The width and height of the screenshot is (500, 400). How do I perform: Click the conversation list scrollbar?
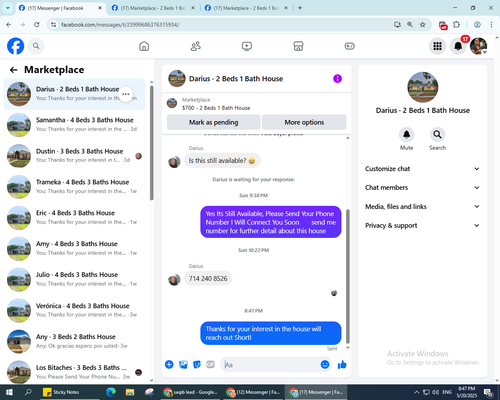(x=152, y=143)
